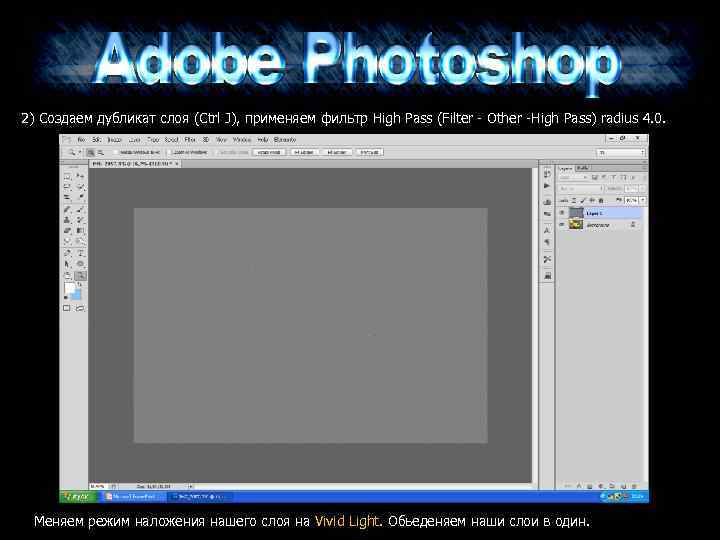The height and width of the screenshot is (540, 720).
Task: Select the Path Selection tool
Action: point(68,264)
